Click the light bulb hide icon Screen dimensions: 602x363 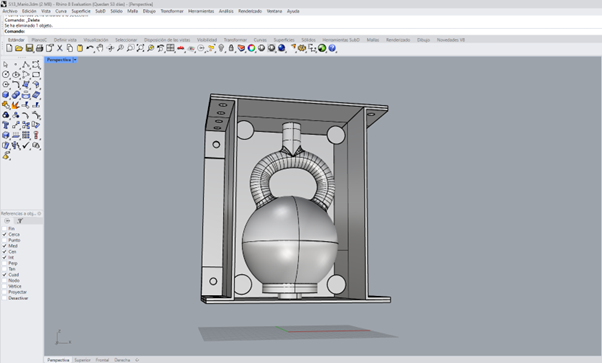pyautogui.click(x=221, y=48)
